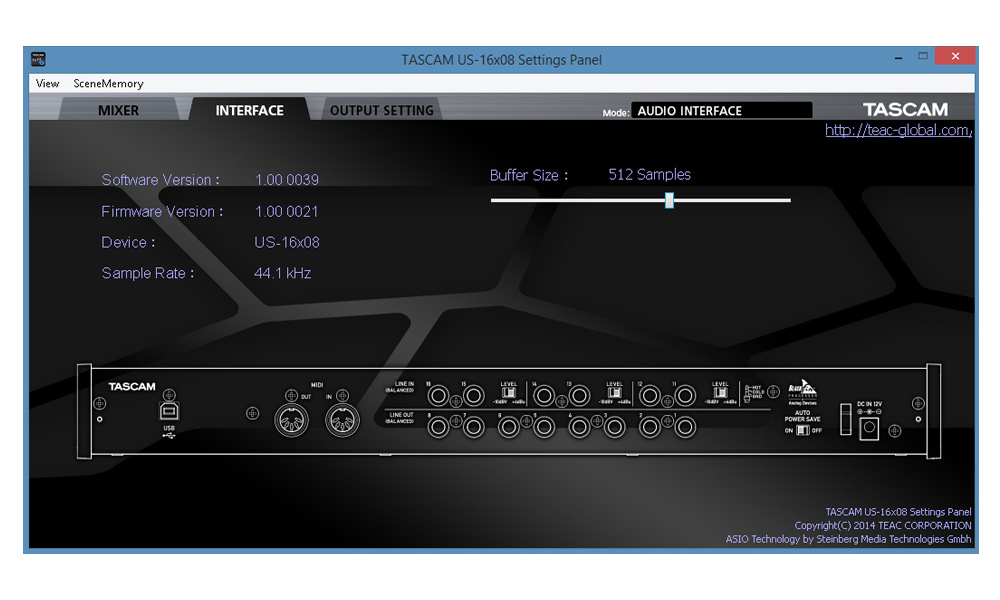The height and width of the screenshot is (600, 1000).
Task: Click the LINE OUT 4 jack
Action: (x=580, y=427)
